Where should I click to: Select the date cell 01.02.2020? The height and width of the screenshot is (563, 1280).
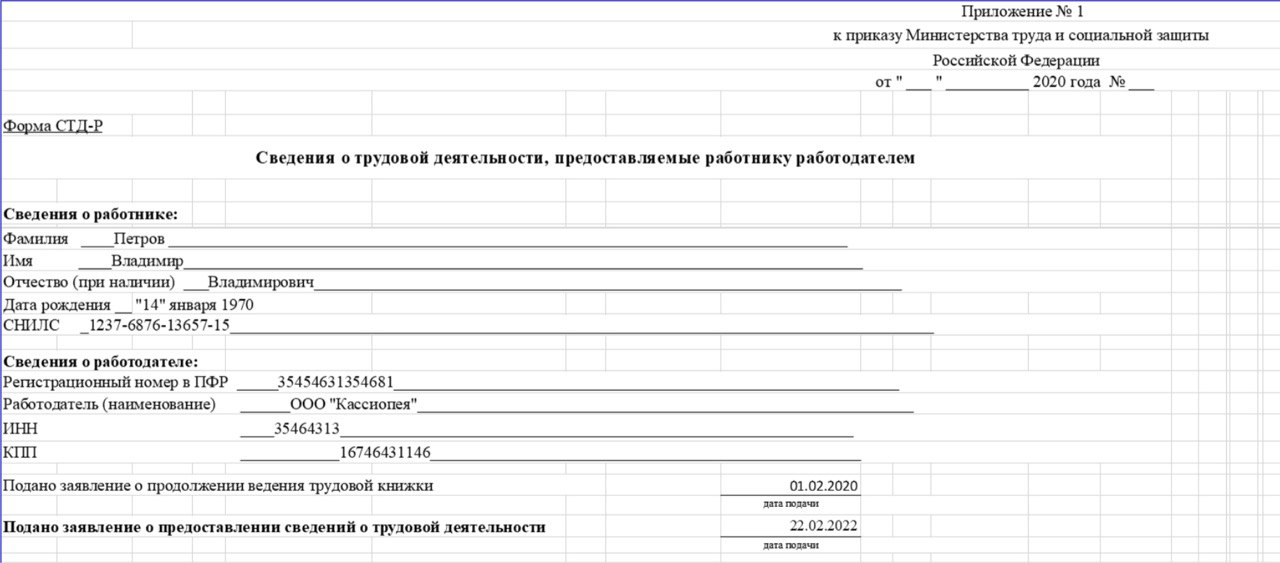[x=823, y=486]
